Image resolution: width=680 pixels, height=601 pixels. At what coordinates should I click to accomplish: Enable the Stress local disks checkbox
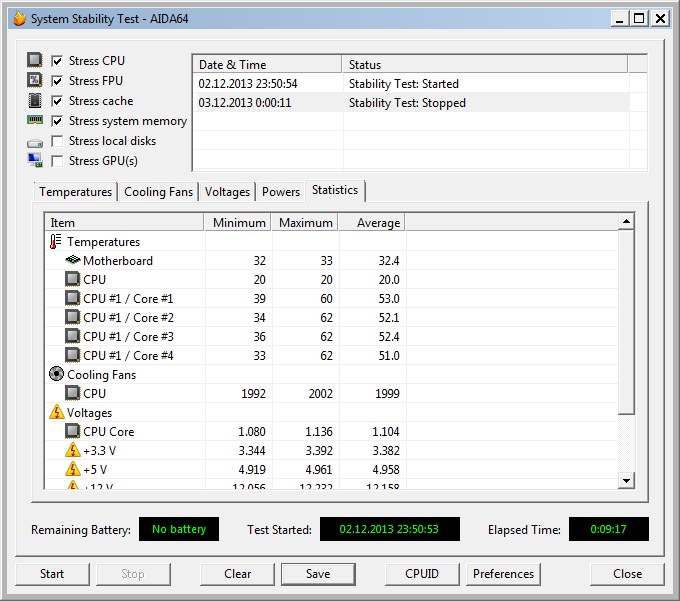pos(57,141)
